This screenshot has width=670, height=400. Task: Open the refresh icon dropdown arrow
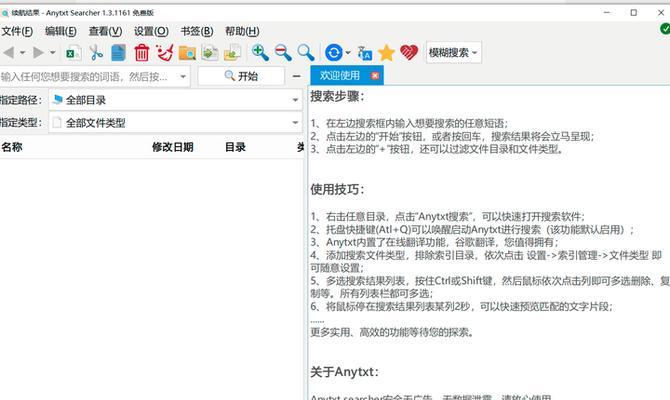(348, 53)
